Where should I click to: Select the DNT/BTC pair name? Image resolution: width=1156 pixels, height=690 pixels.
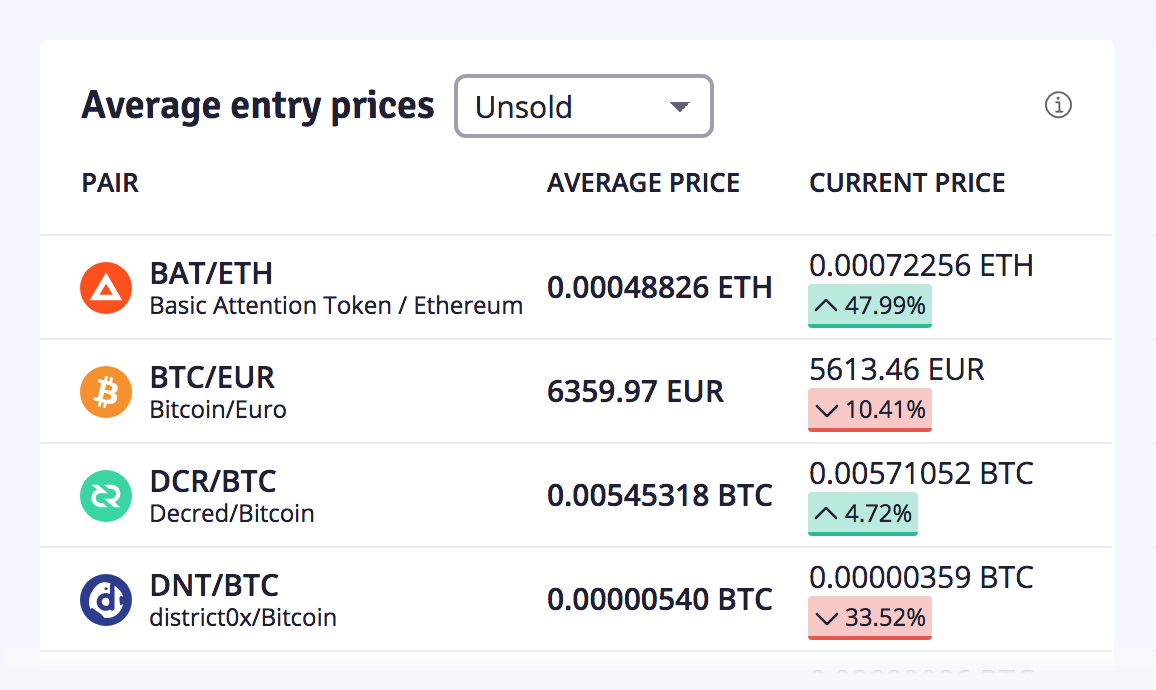coord(215,585)
